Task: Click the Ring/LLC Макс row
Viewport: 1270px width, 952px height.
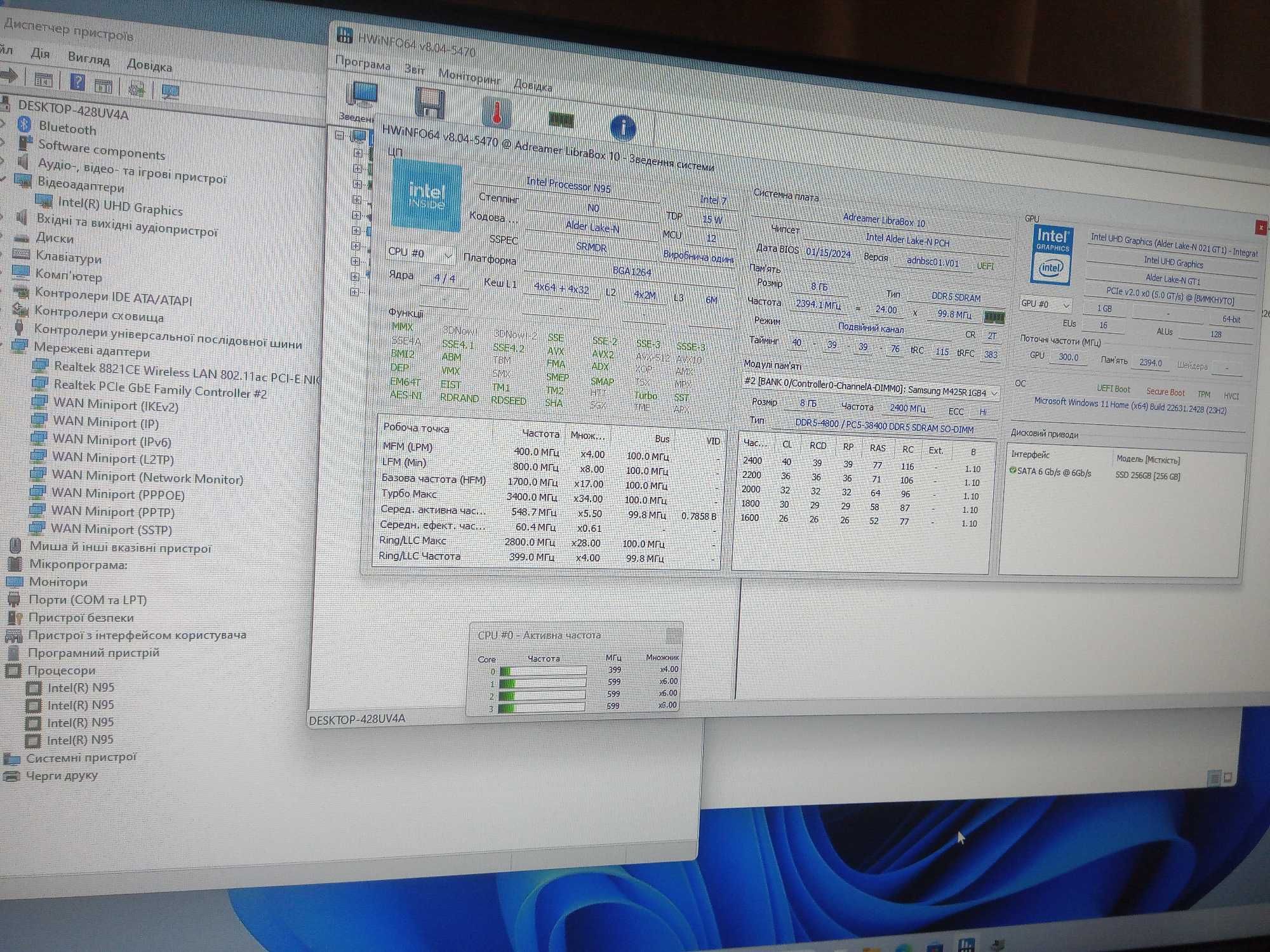Action: tap(547, 542)
